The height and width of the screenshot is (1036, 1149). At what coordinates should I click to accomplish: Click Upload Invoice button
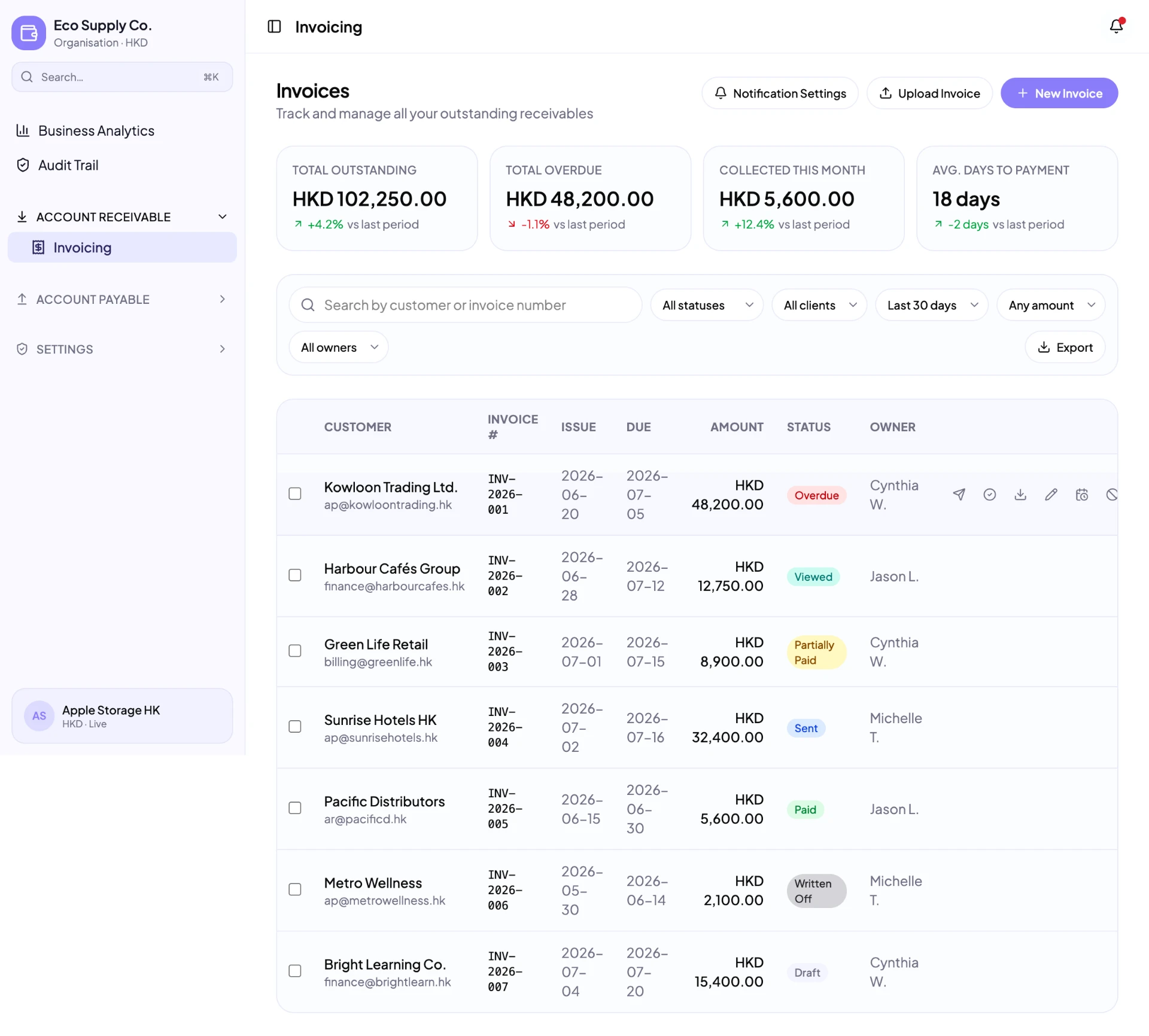click(x=929, y=93)
